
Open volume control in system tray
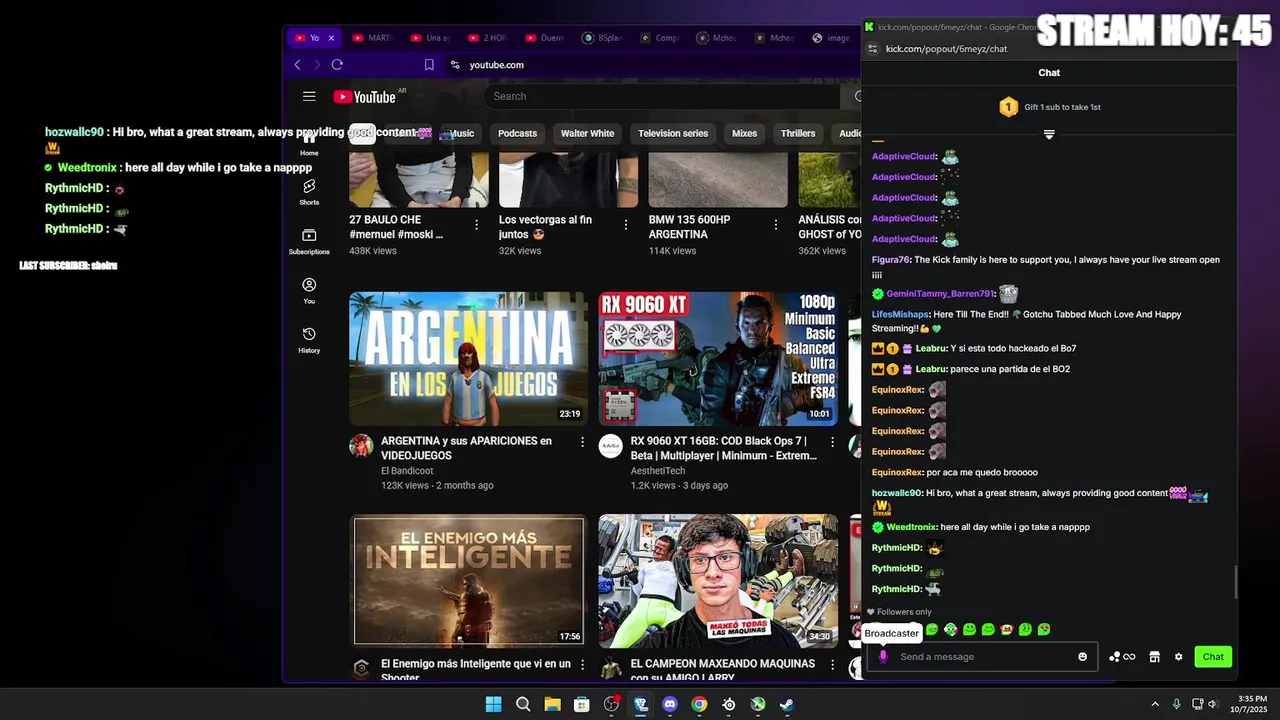(x=1212, y=704)
